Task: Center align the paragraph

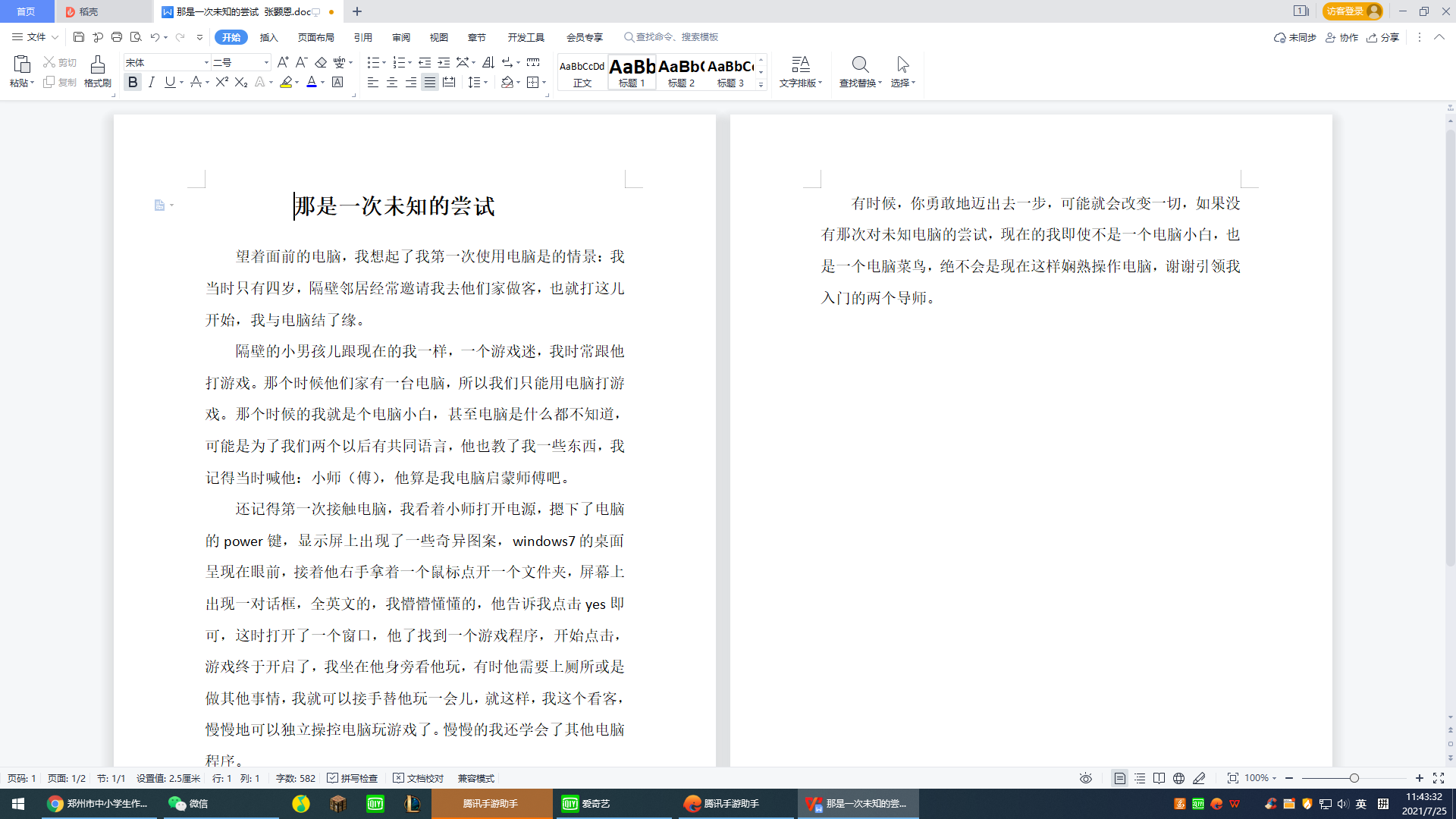Action: click(392, 82)
